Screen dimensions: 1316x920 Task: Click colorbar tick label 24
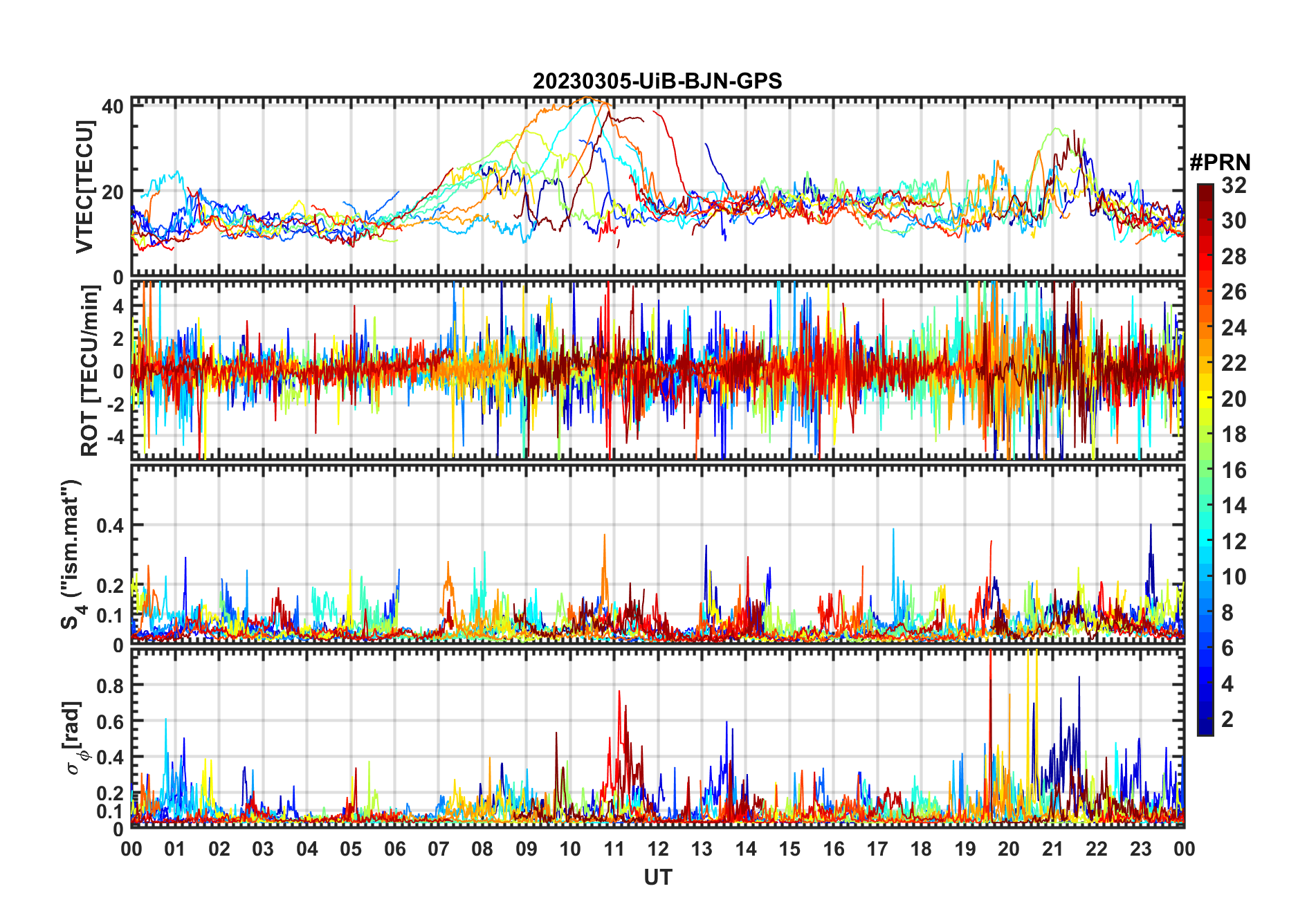click(1234, 328)
